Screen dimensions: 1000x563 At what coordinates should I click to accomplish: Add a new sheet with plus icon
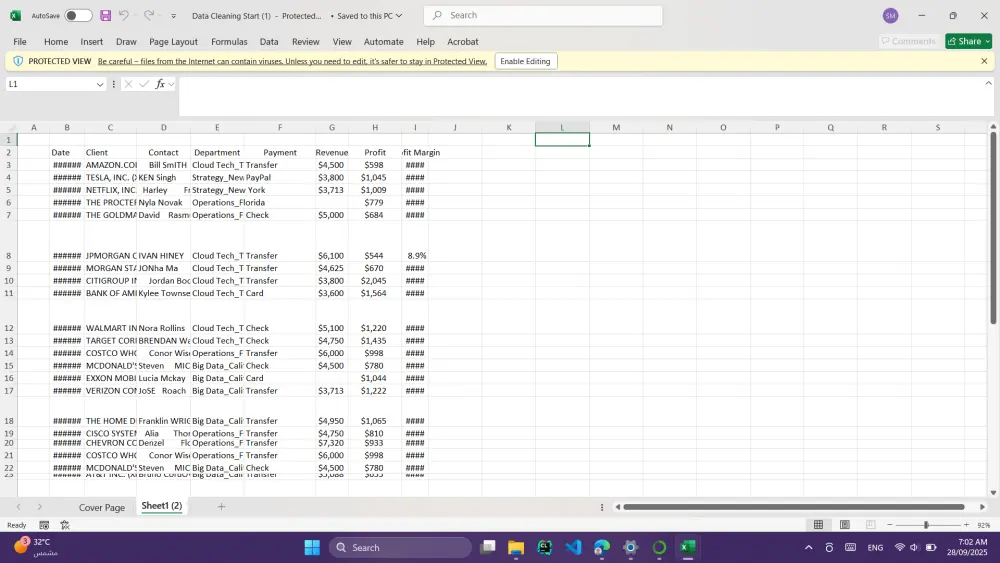[221, 507]
